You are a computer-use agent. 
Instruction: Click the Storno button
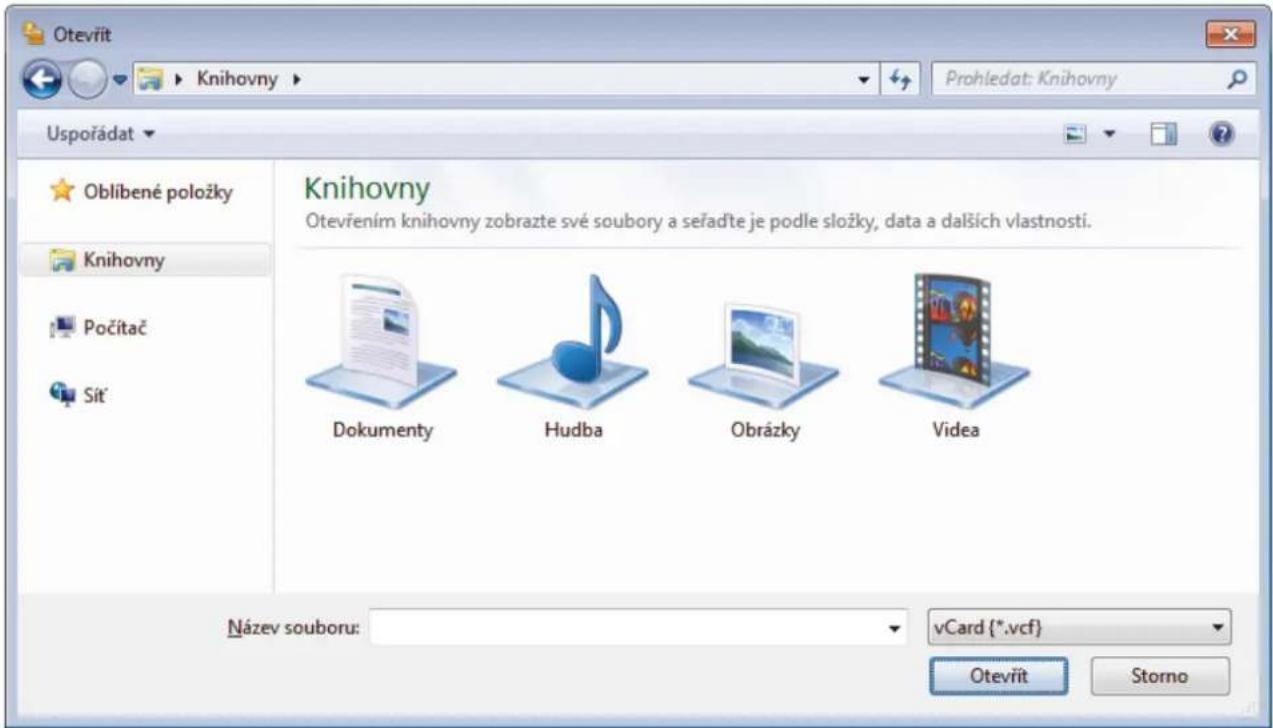point(1160,676)
